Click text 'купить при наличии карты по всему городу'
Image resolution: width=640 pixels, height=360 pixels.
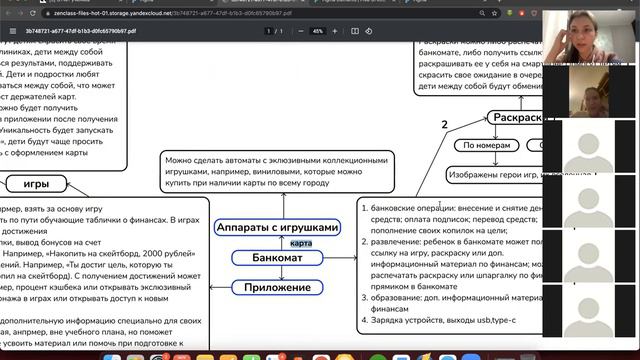(x=247, y=183)
